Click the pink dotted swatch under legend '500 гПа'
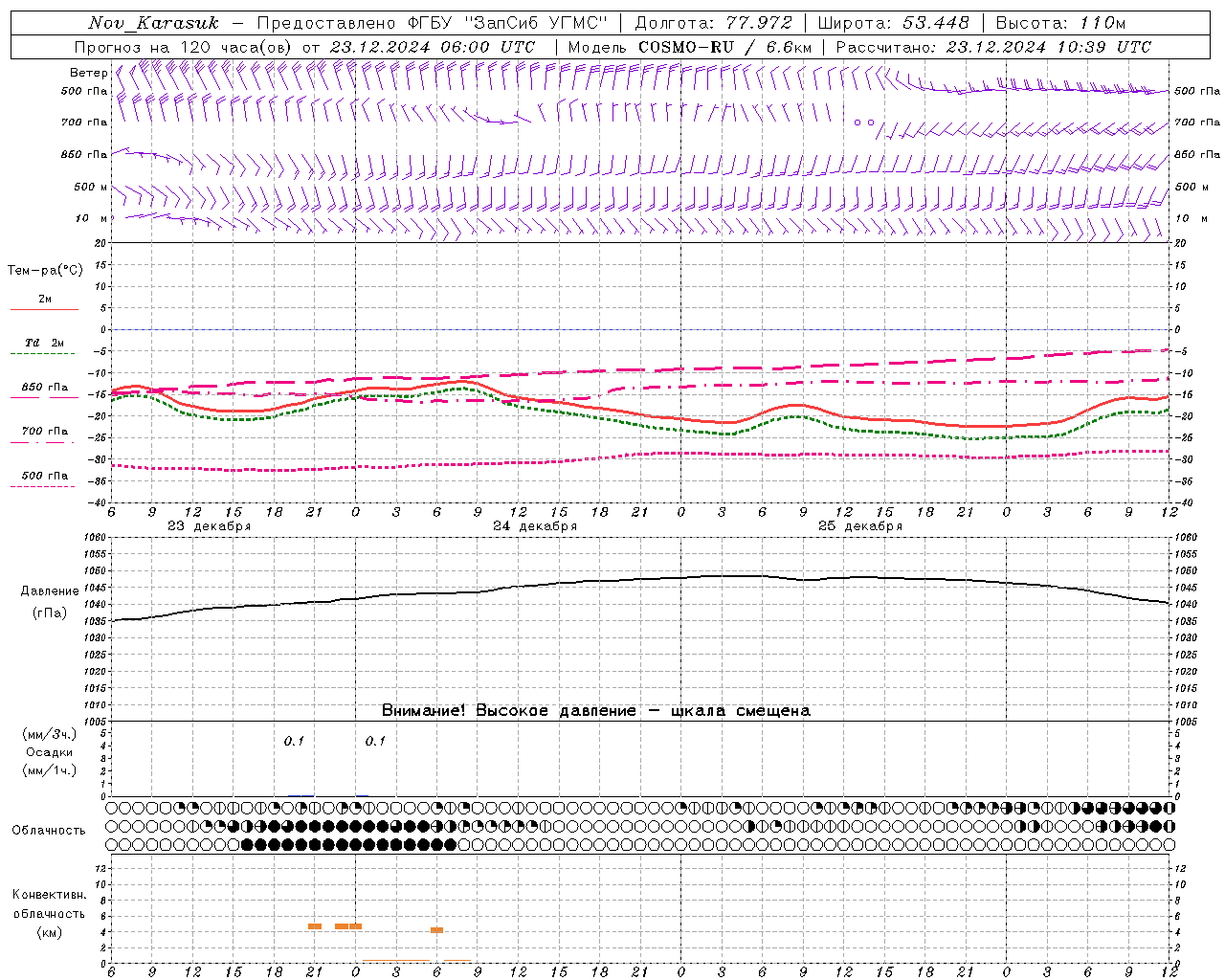Image resolution: width=1225 pixels, height=980 pixels. coord(43,486)
